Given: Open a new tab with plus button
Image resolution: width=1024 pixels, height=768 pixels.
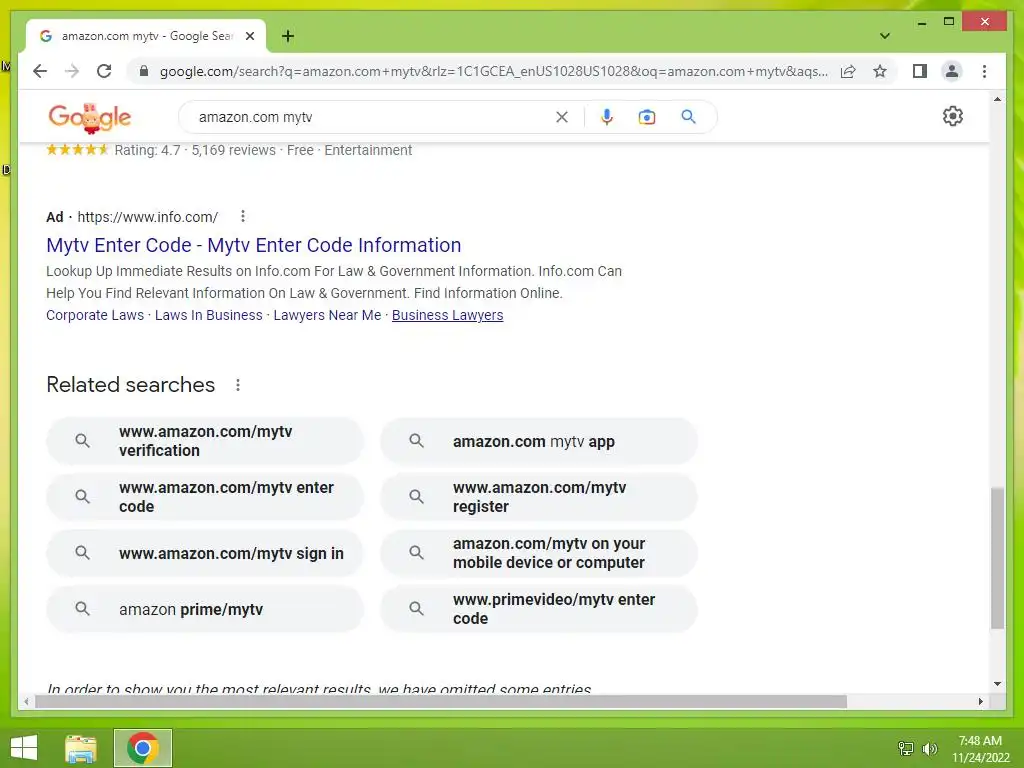Looking at the screenshot, I should pyautogui.click(x=287, y=36).
